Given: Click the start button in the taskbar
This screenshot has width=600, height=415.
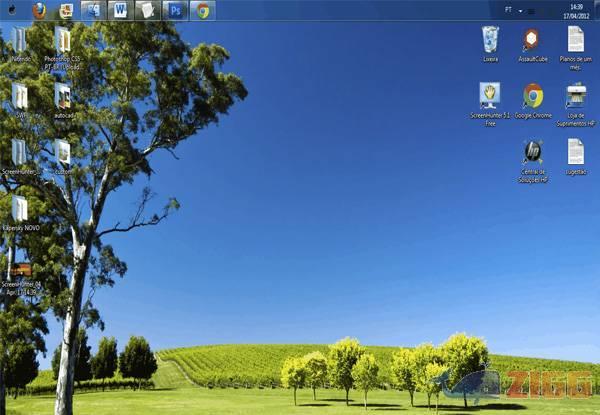Looking at the screenshot, I should (10, 10).
